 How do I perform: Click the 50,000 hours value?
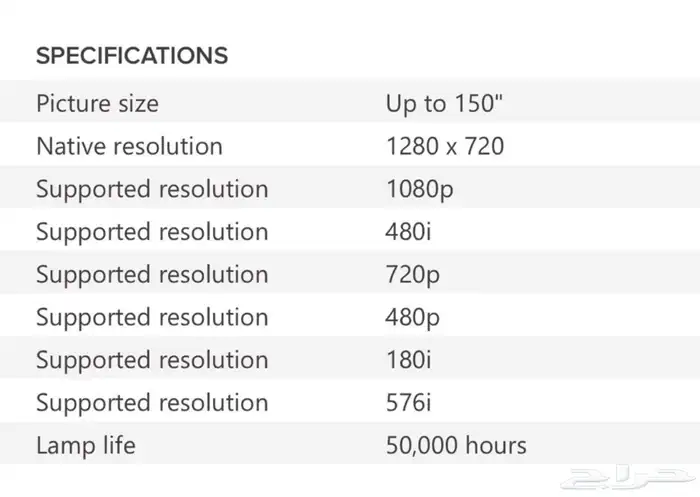[456, 446]
